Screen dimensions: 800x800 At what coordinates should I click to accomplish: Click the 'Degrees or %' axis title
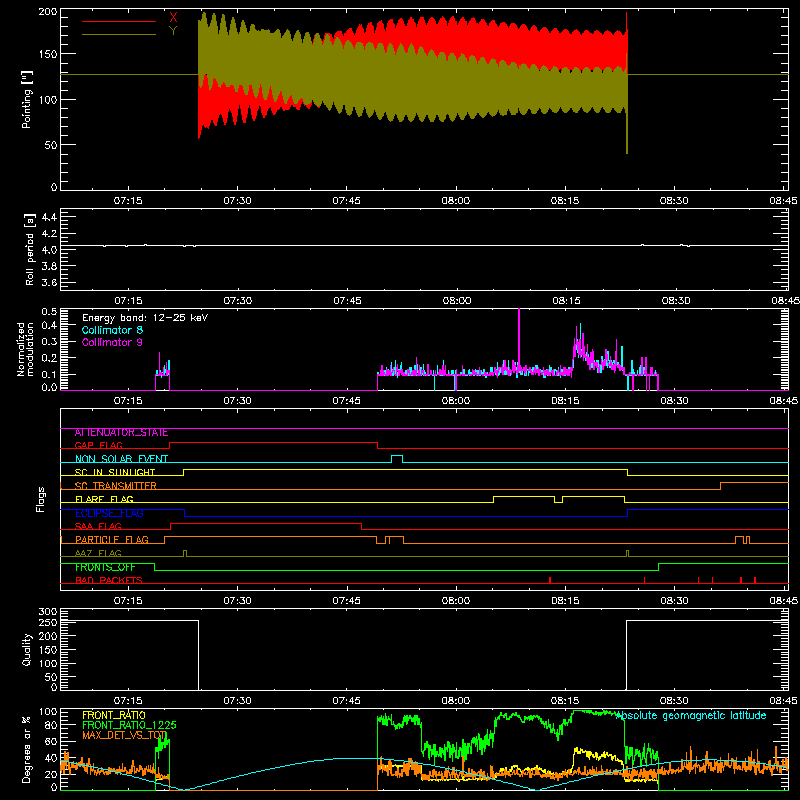click(27, 749)
